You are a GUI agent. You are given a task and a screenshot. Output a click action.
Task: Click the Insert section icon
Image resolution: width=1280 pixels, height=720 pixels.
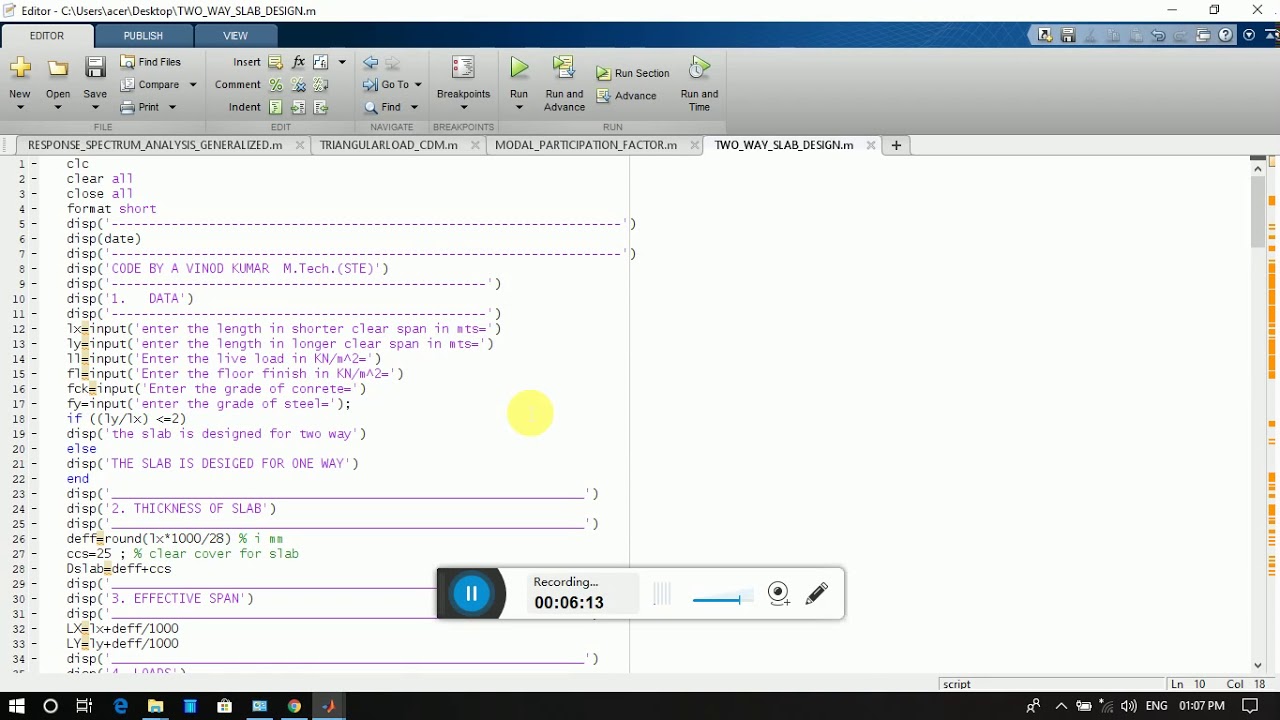[276, 62]
